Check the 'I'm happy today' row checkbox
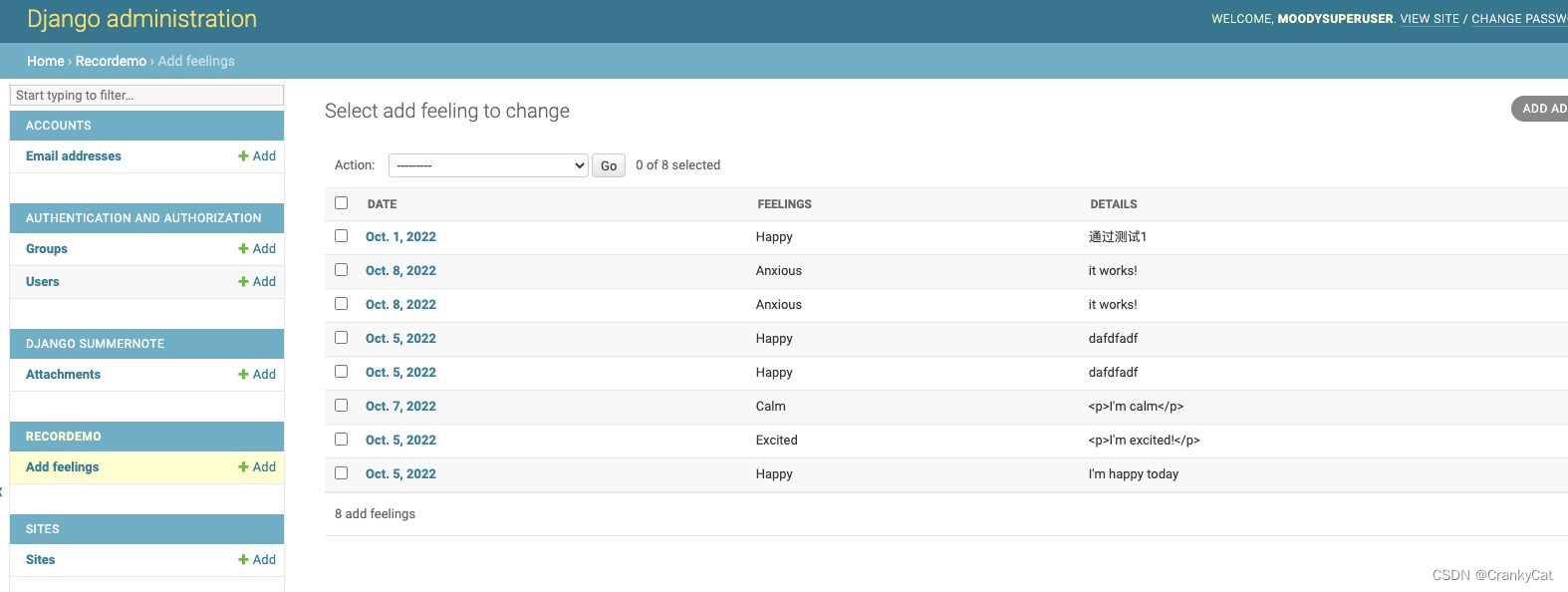Screen dimensions: 1568x592 (x=341, y=473)
